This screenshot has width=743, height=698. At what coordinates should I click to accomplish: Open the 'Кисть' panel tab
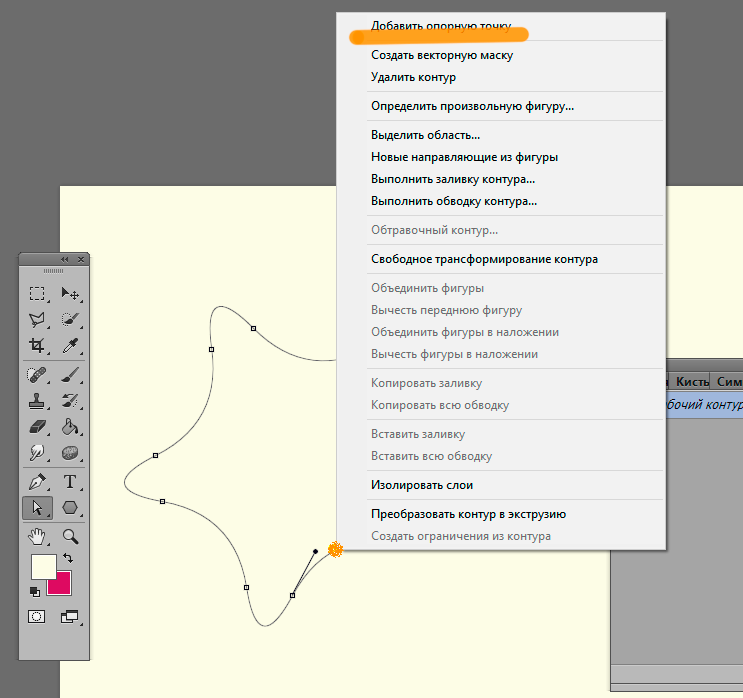[692, 382]
